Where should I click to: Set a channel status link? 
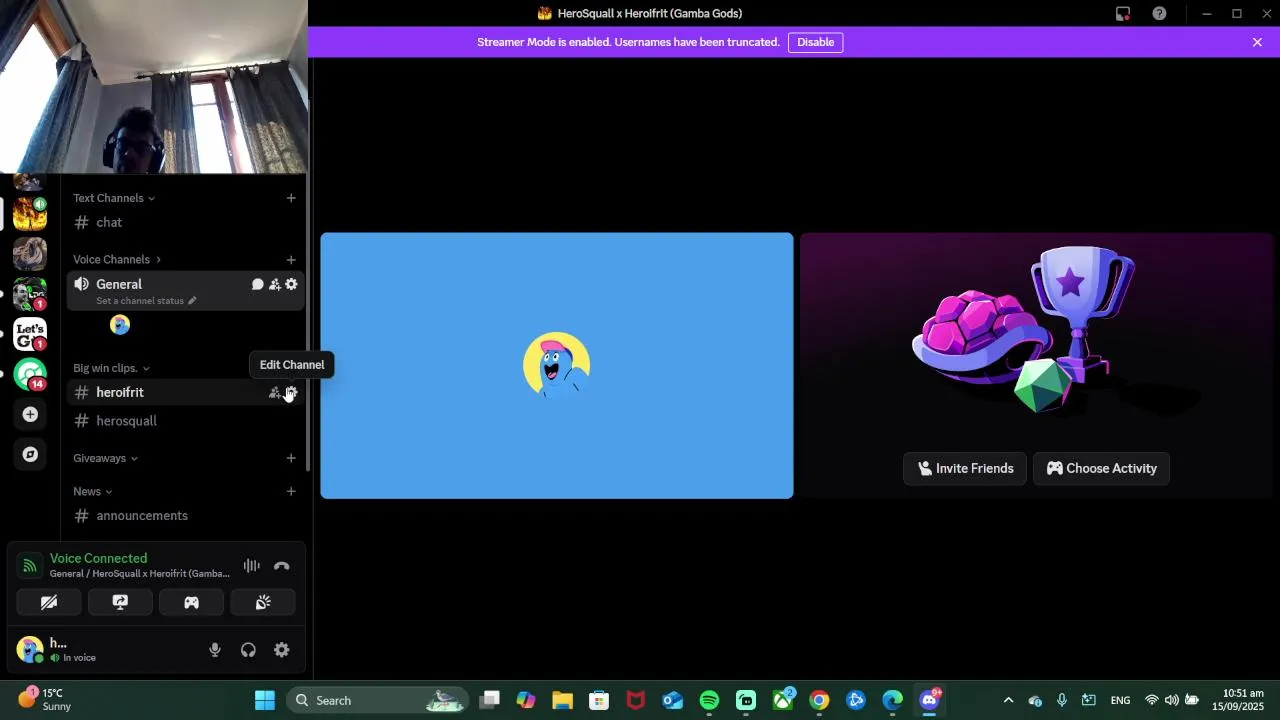point(140,301)
